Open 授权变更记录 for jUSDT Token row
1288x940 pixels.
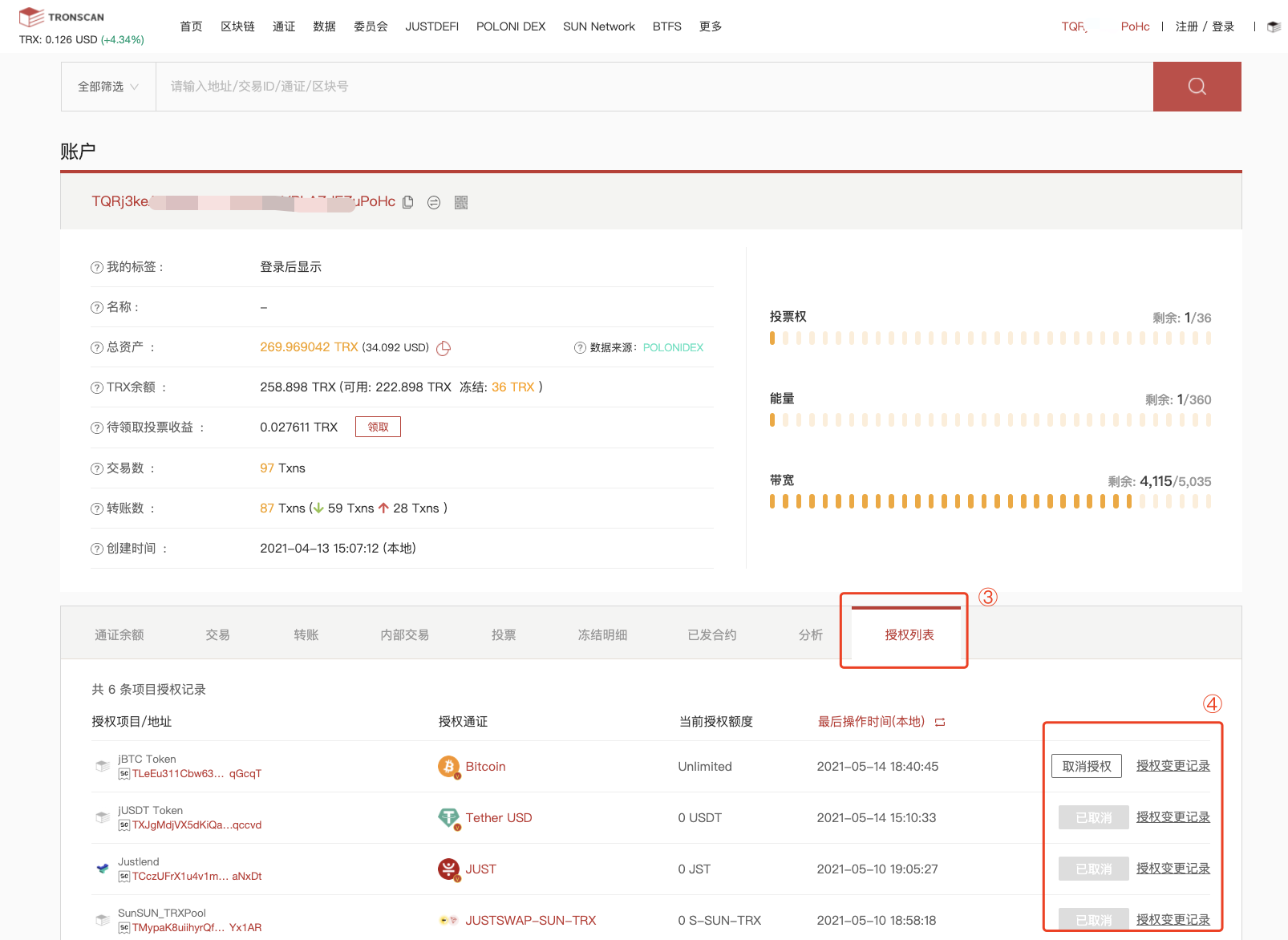pos(1173,817)
